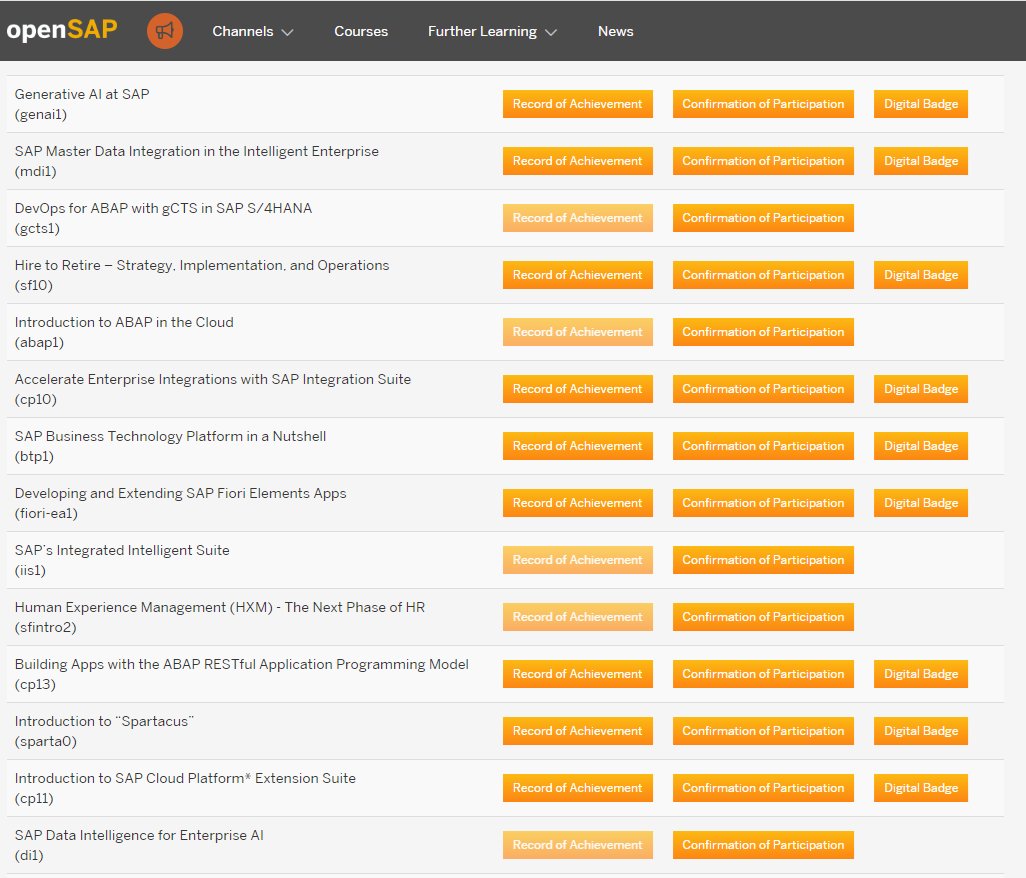
Task: Select the Generative AI at SAP course title
Action: [x=82, y=94]
